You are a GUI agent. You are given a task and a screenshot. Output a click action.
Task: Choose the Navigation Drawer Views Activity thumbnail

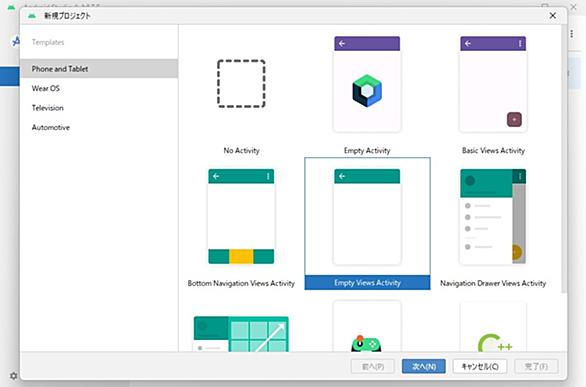click(493, 217)
